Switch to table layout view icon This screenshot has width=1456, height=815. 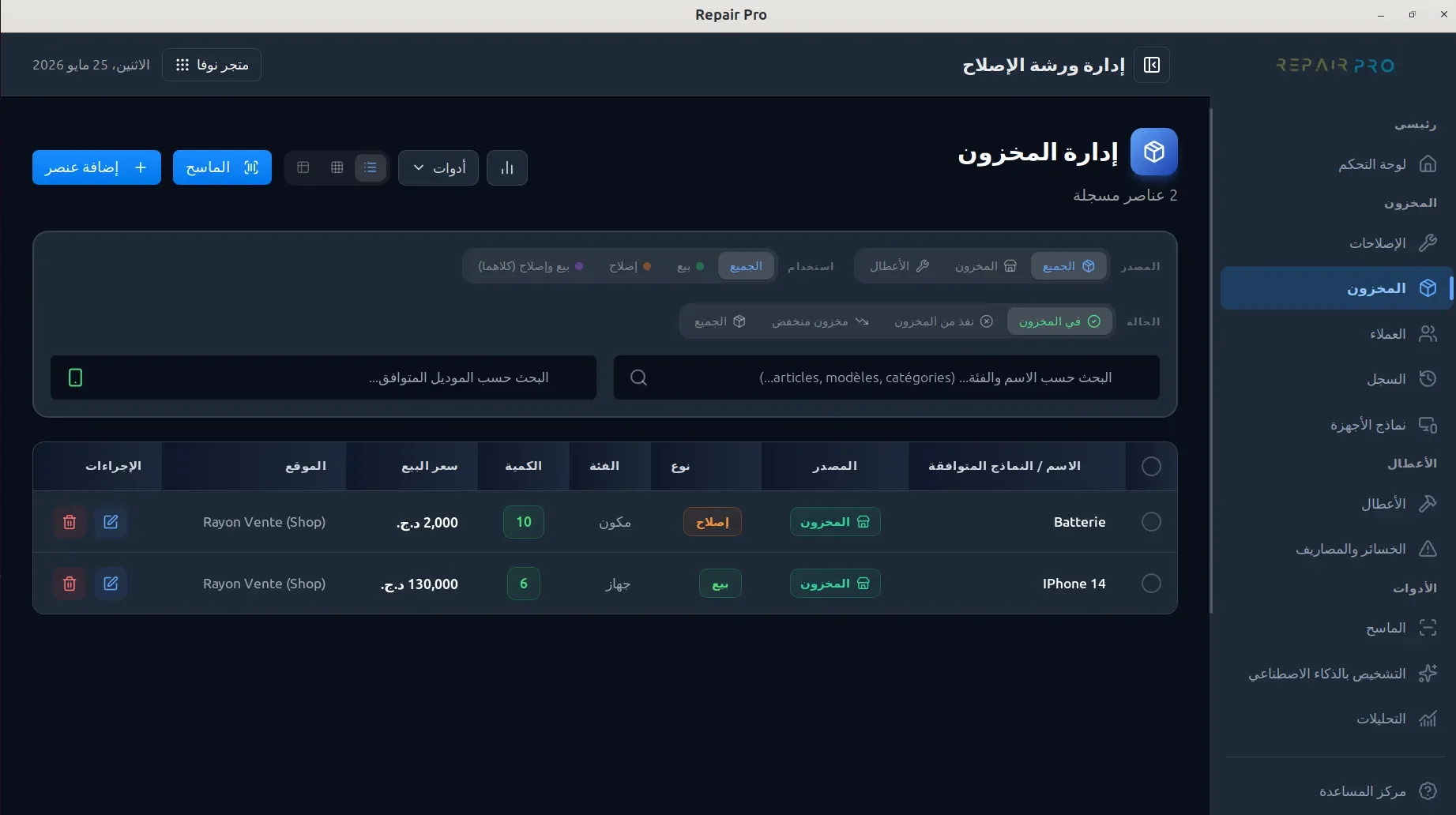click(303, 167)
